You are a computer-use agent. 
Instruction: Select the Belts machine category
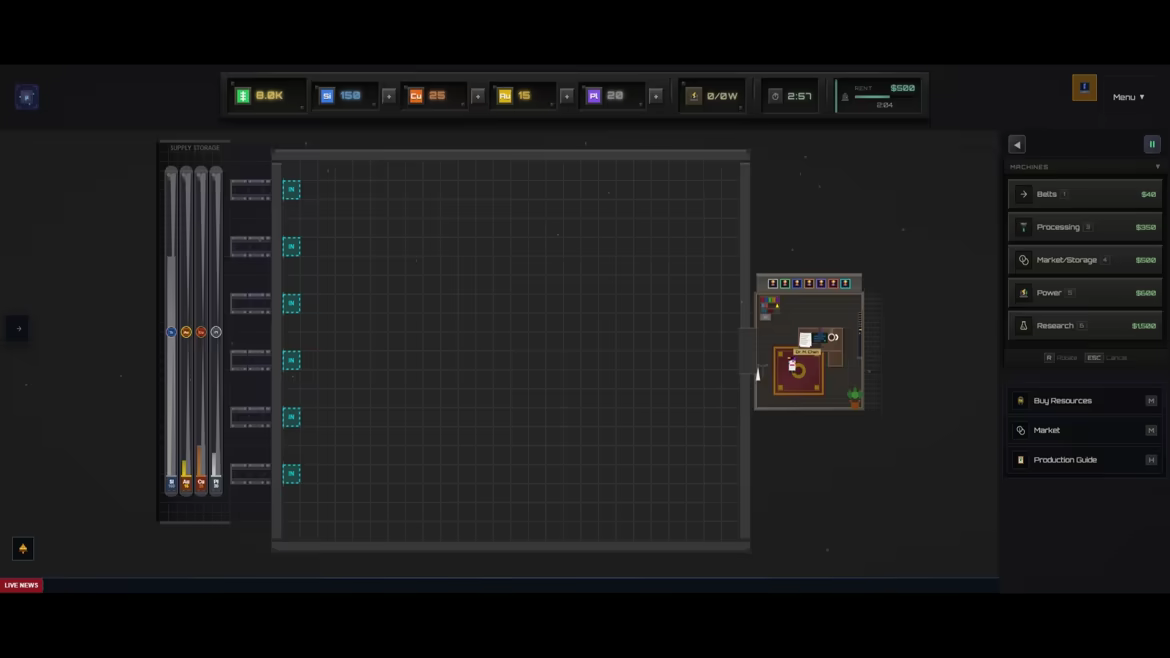[1085, 194]
